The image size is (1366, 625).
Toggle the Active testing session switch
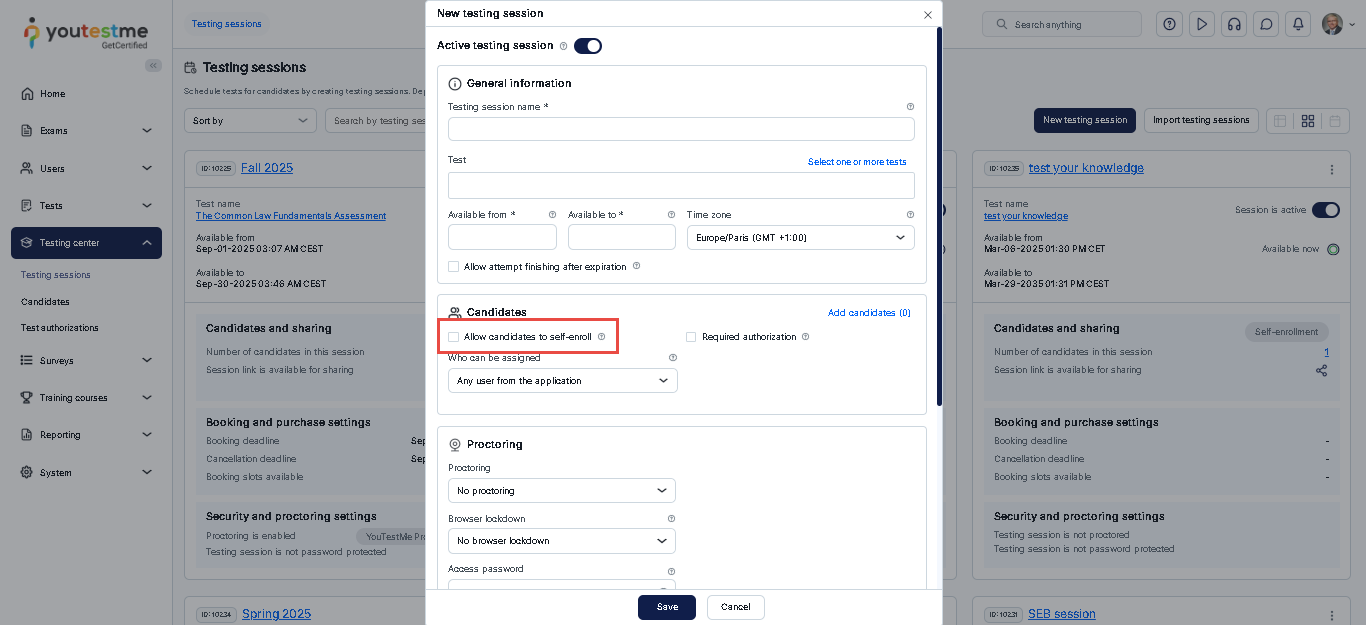[588, 46]
